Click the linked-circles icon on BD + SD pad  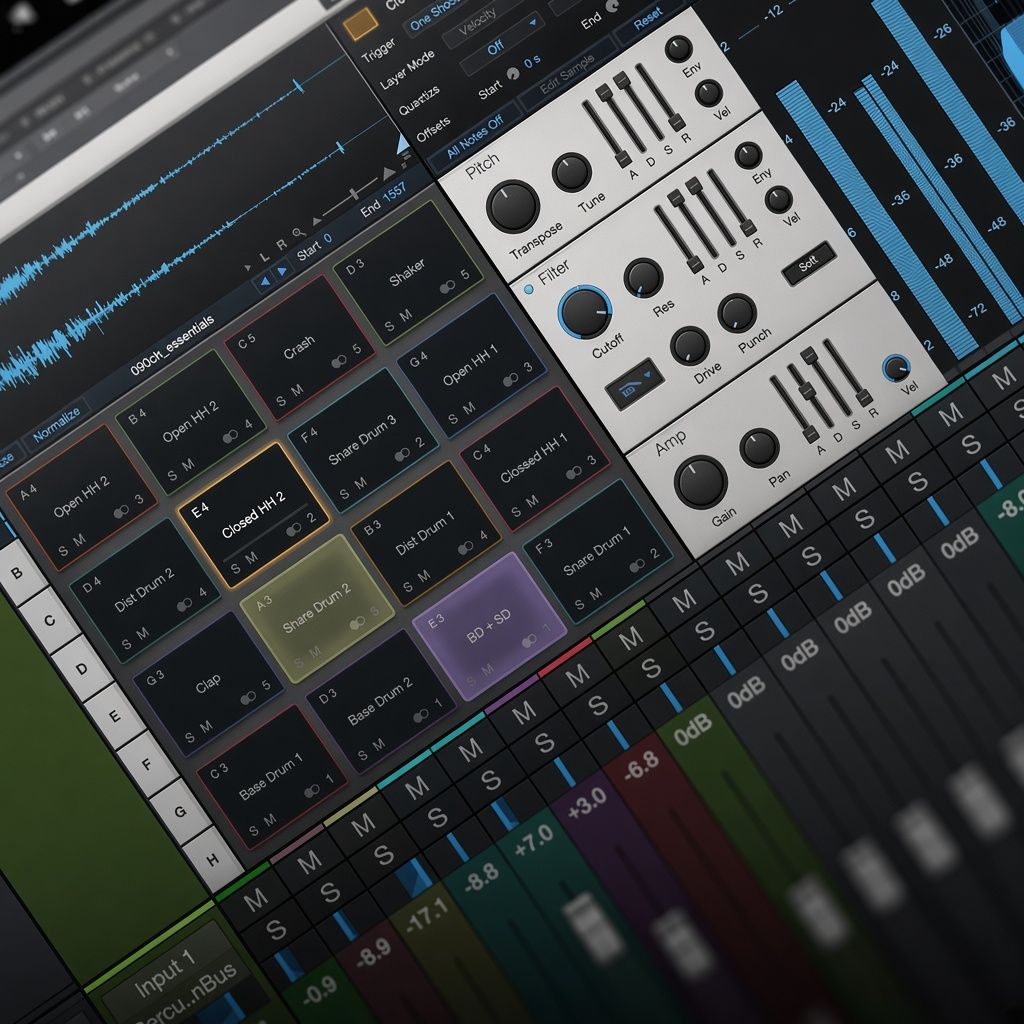(x=529, y=641)
